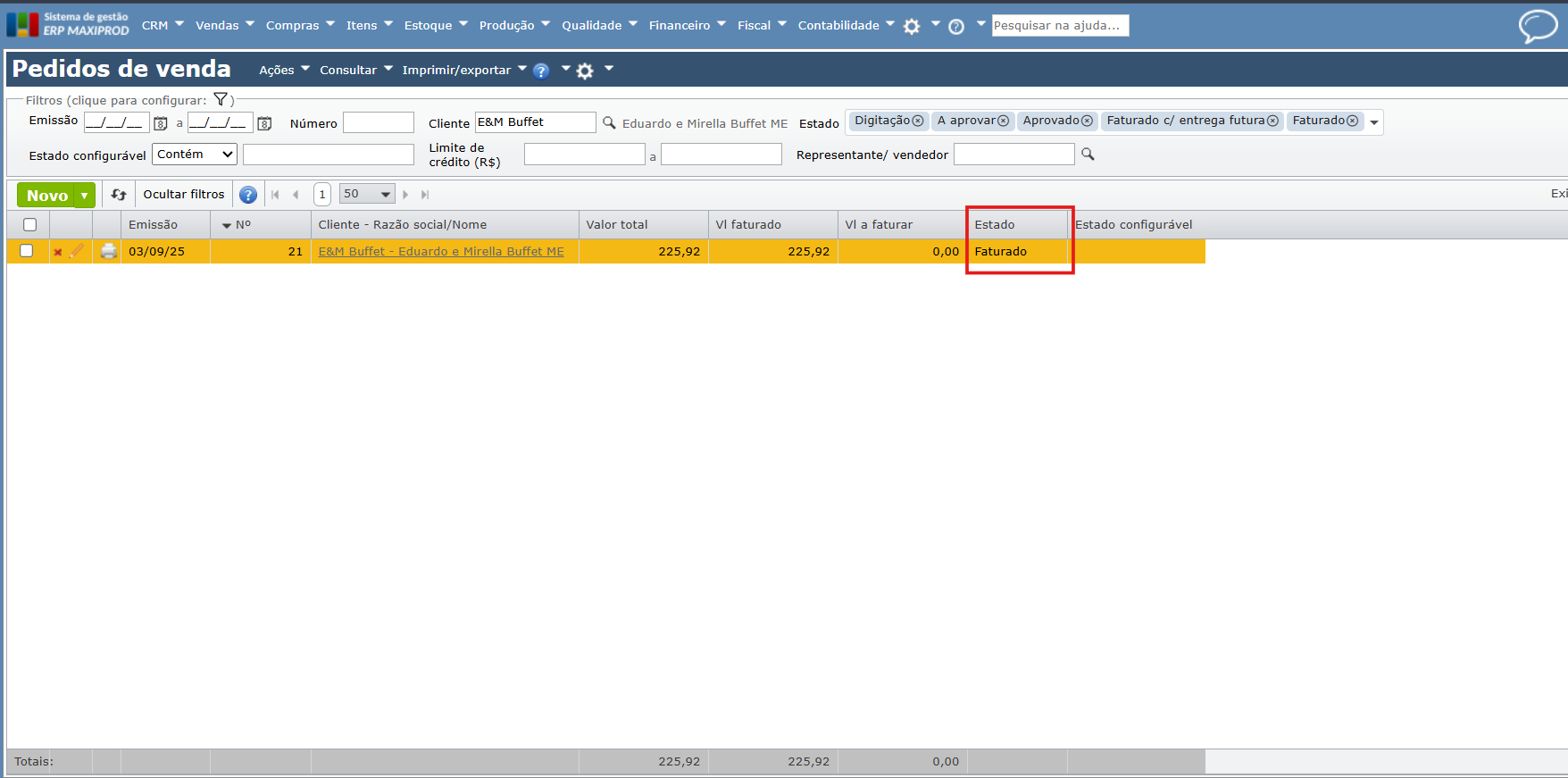Open the Pedidos de venda settings gear

coord(585,71)
